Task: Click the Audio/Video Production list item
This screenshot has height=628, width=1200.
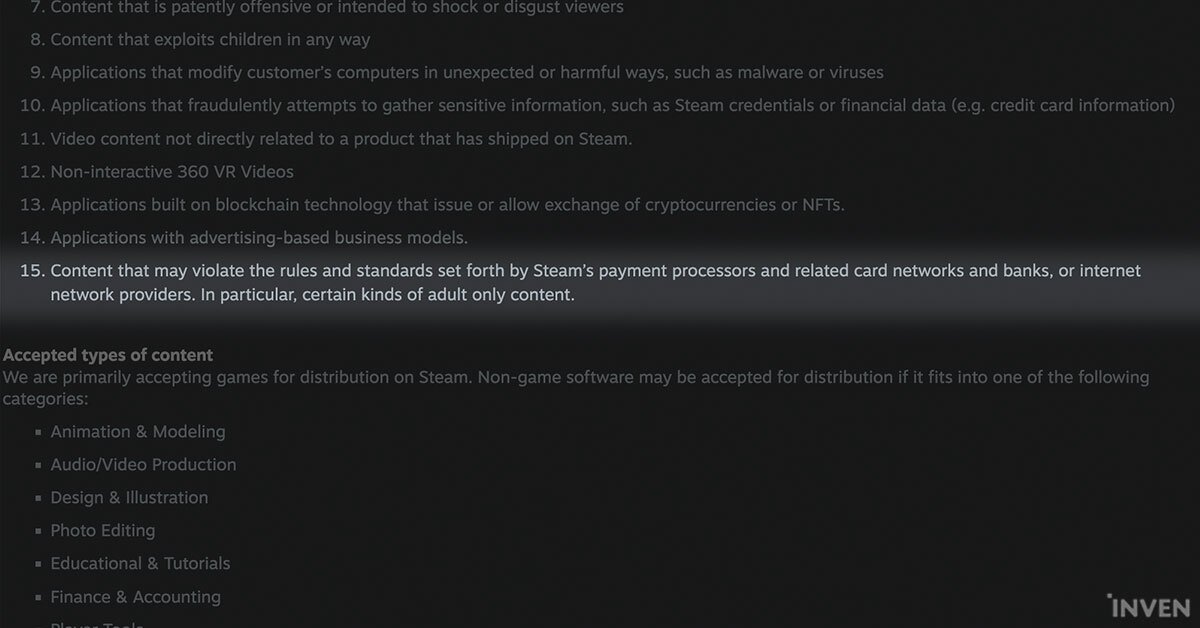Action: (x=143, y=465)
